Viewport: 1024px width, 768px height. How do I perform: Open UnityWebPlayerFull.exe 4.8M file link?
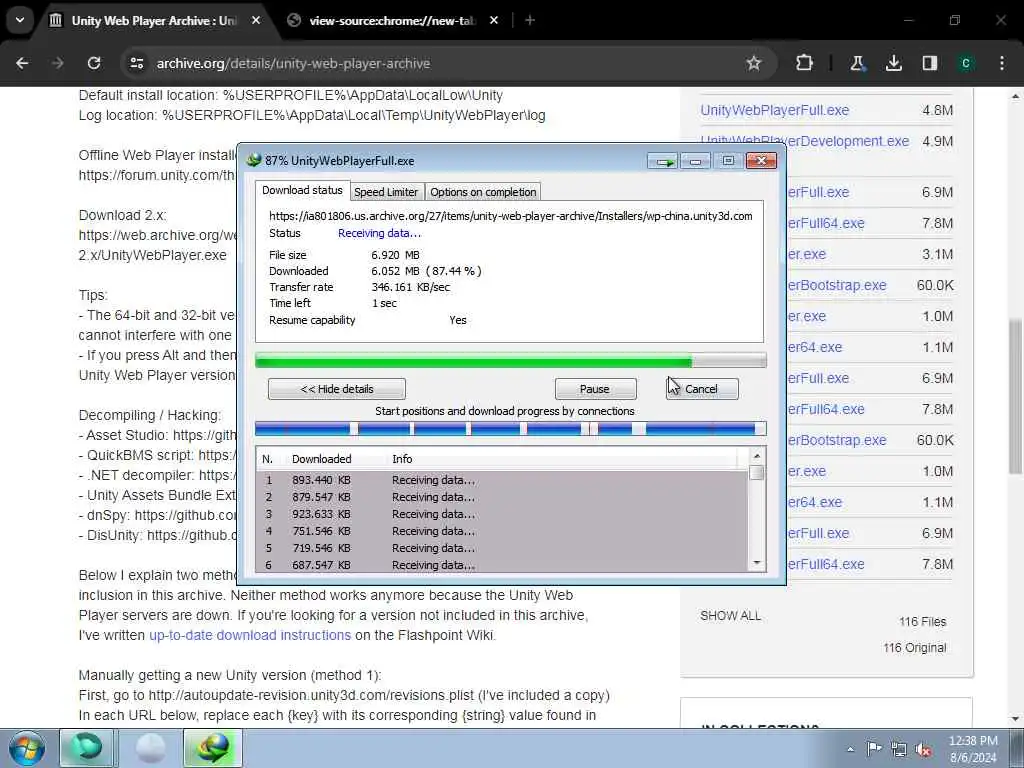coord(775,110)
